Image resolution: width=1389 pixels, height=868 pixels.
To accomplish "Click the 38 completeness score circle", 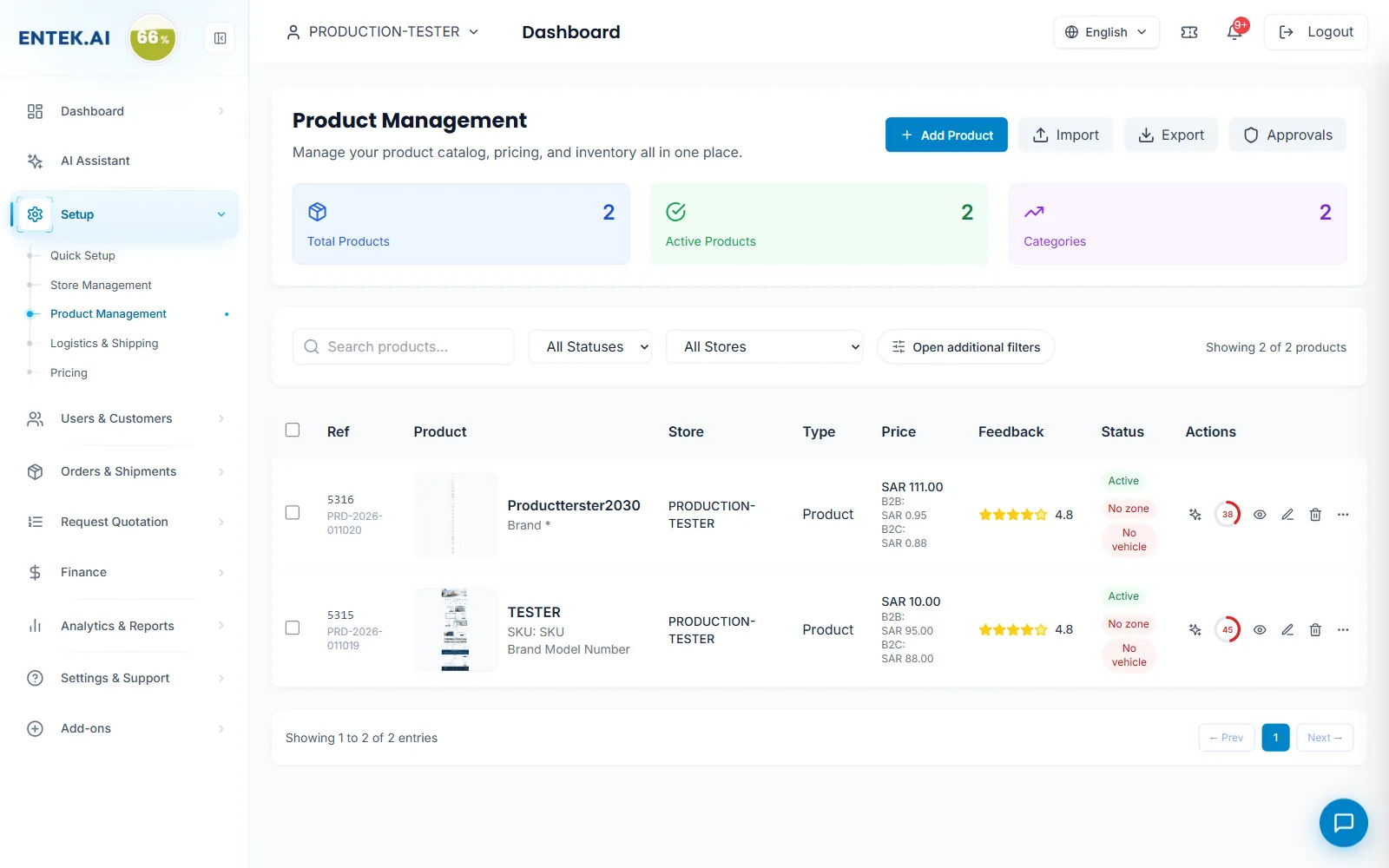I will pyautogui.click(x=1228, y=515).
